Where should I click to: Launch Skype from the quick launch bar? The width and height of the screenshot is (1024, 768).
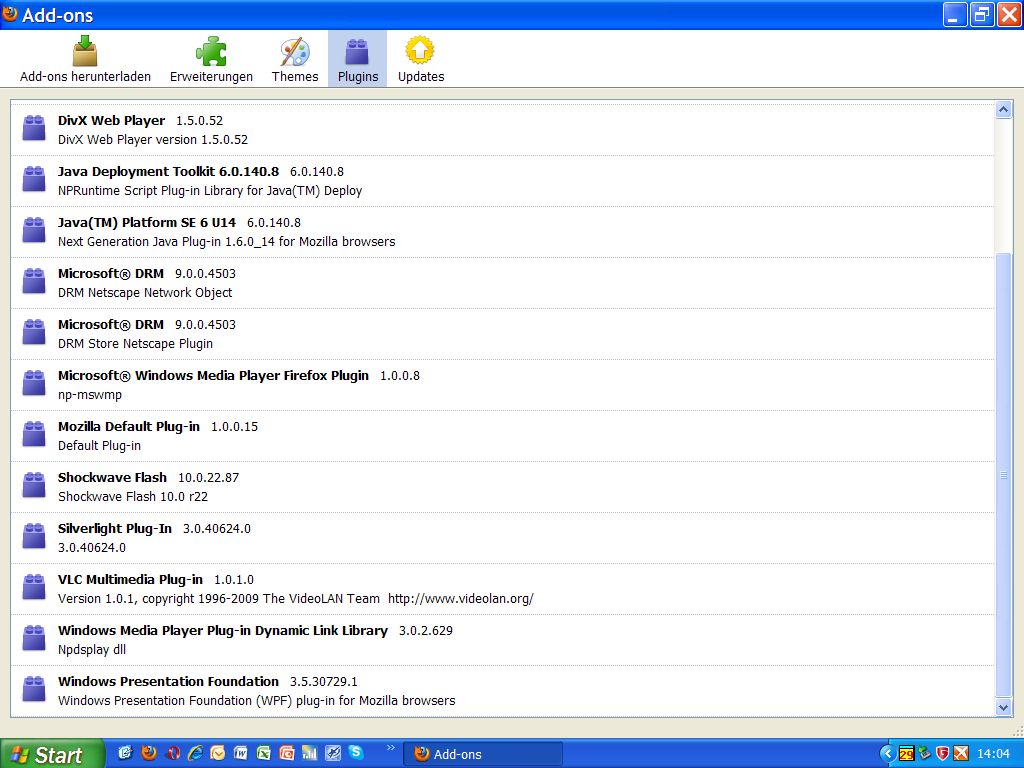(x=356, y=752)
